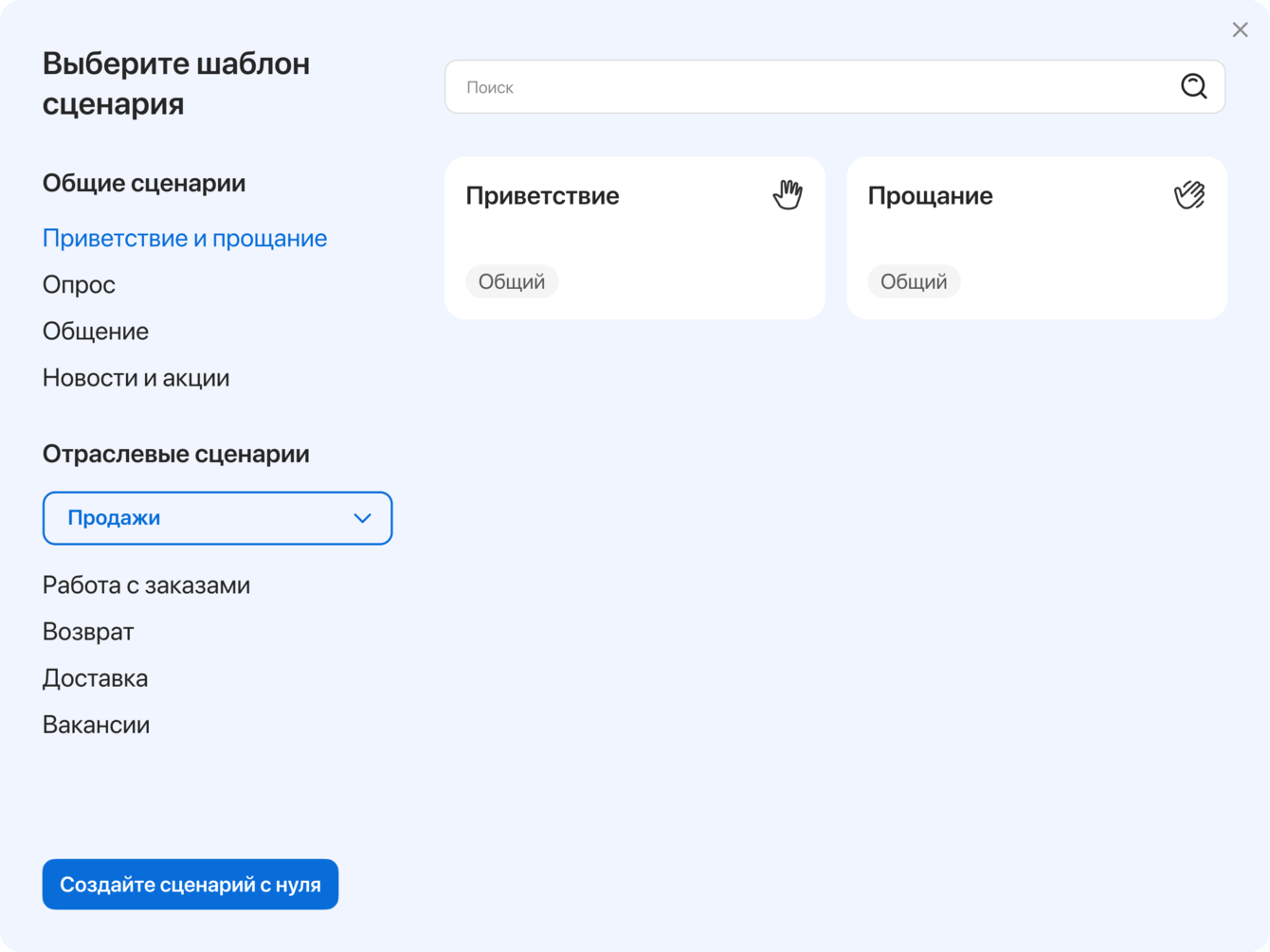Expand the Продажи dropdown chevron
Viewport: 1270px width, 952px height.
coord(362,518)
